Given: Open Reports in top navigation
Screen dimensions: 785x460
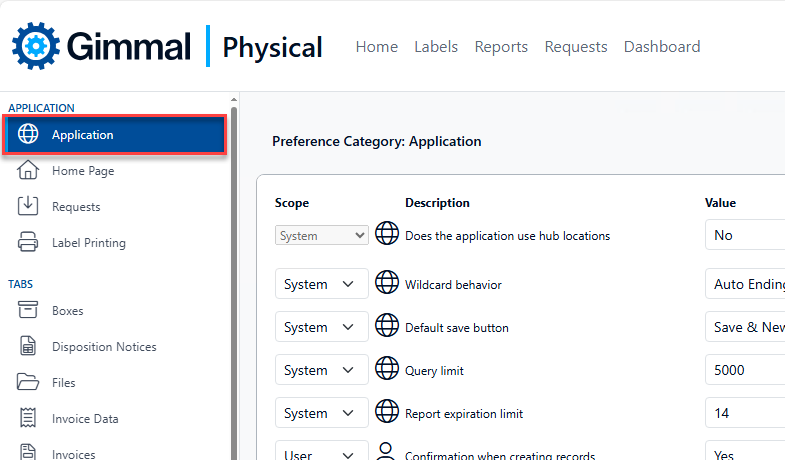Looking at the screenshot, I should [x=501, y=47].
